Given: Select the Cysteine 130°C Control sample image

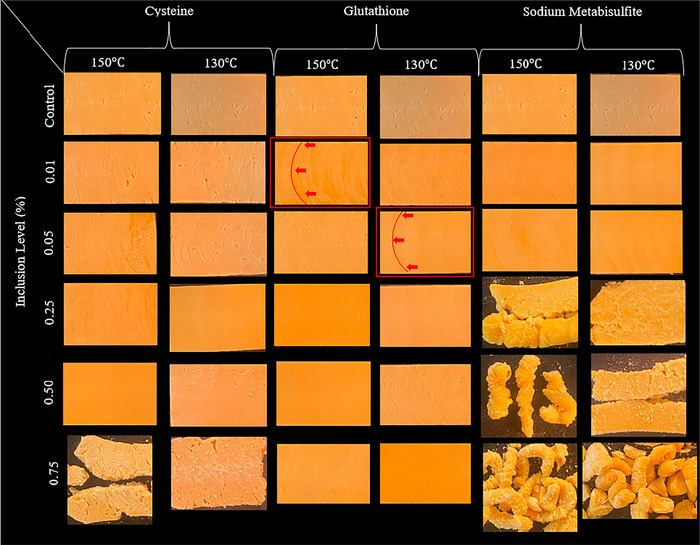Looking at the screenshot, I should (x=218, y=104).
